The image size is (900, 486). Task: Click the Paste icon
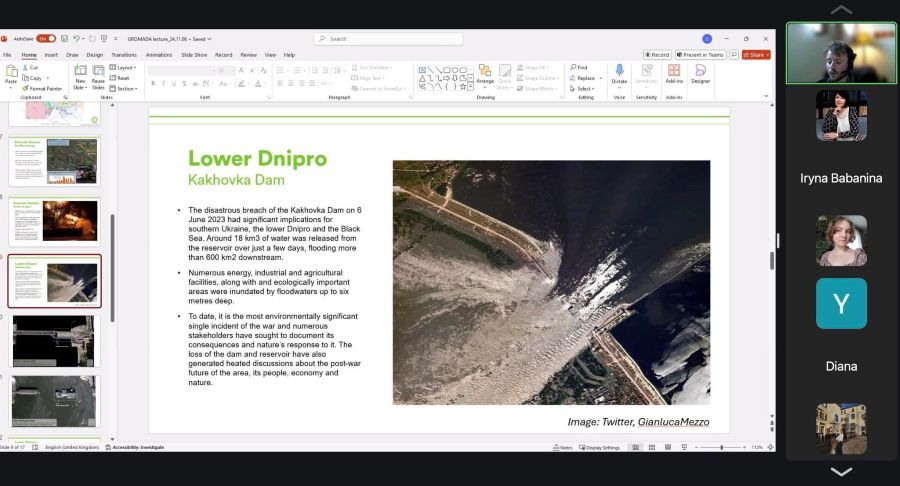[x=11, y=72]
